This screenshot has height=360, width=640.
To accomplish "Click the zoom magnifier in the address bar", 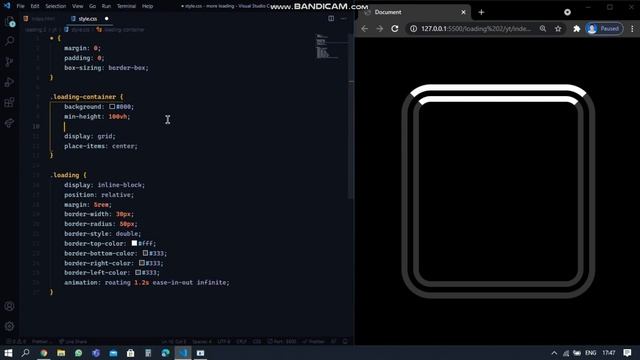I will [x=543, y=29].
